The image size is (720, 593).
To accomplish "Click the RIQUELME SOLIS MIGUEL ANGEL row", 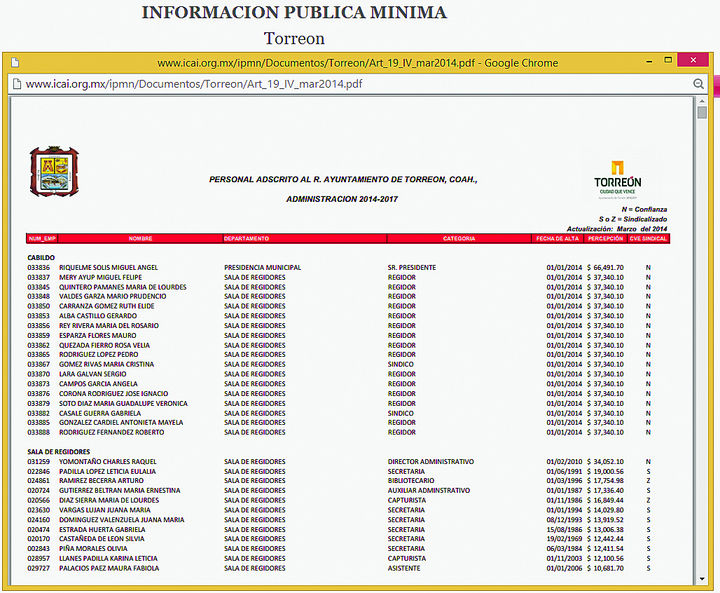I will 108,268.
